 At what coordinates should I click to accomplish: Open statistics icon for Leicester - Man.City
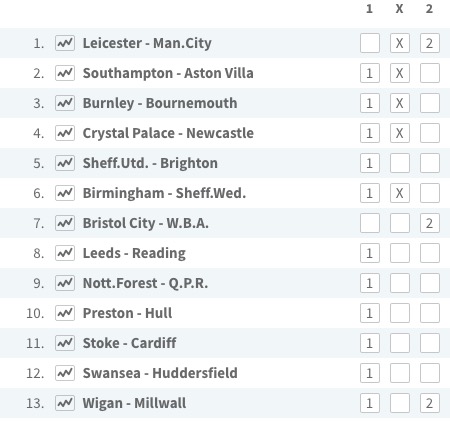[65, 43]
